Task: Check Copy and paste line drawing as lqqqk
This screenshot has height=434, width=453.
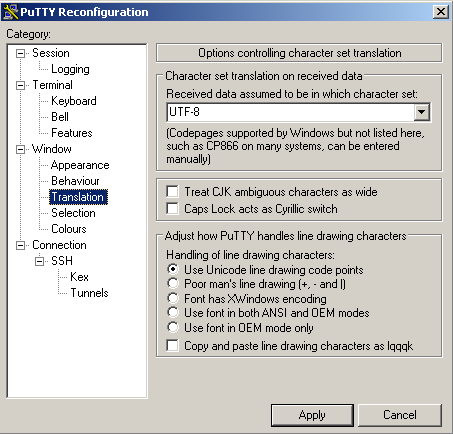Action: (172, 345)
